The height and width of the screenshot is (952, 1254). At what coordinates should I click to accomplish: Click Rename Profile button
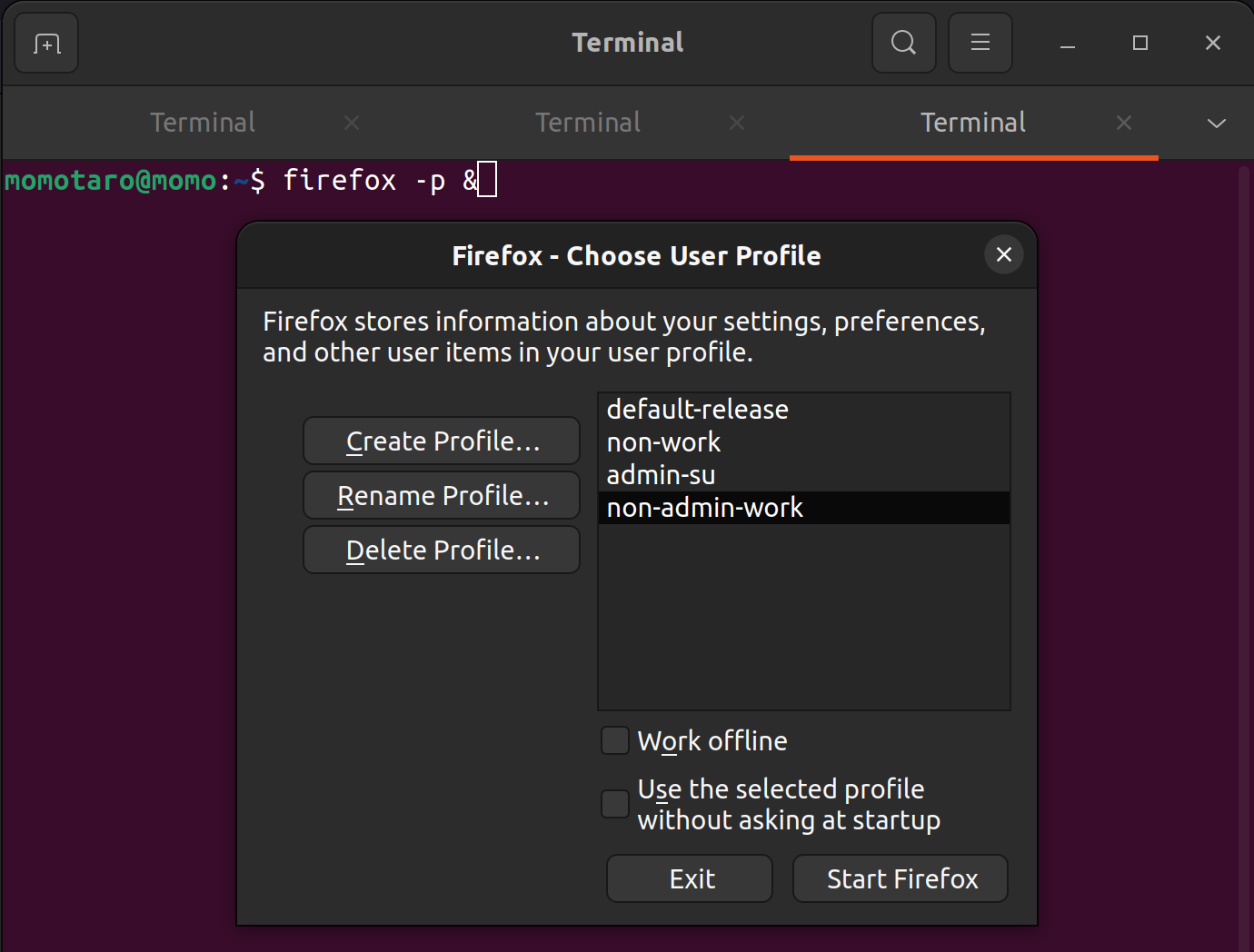[442, 495]
